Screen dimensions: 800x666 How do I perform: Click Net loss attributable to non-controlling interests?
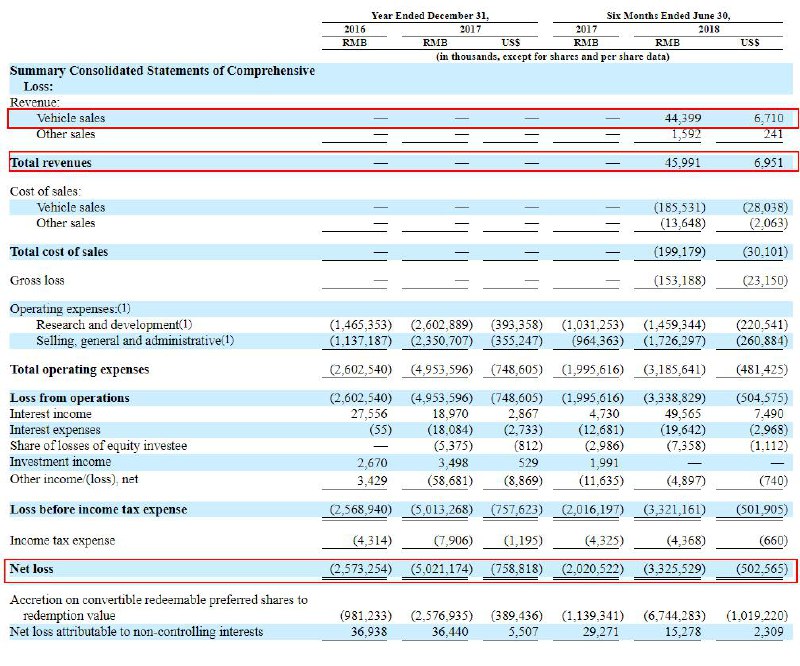pyautogui.click(x=136, y=631)
